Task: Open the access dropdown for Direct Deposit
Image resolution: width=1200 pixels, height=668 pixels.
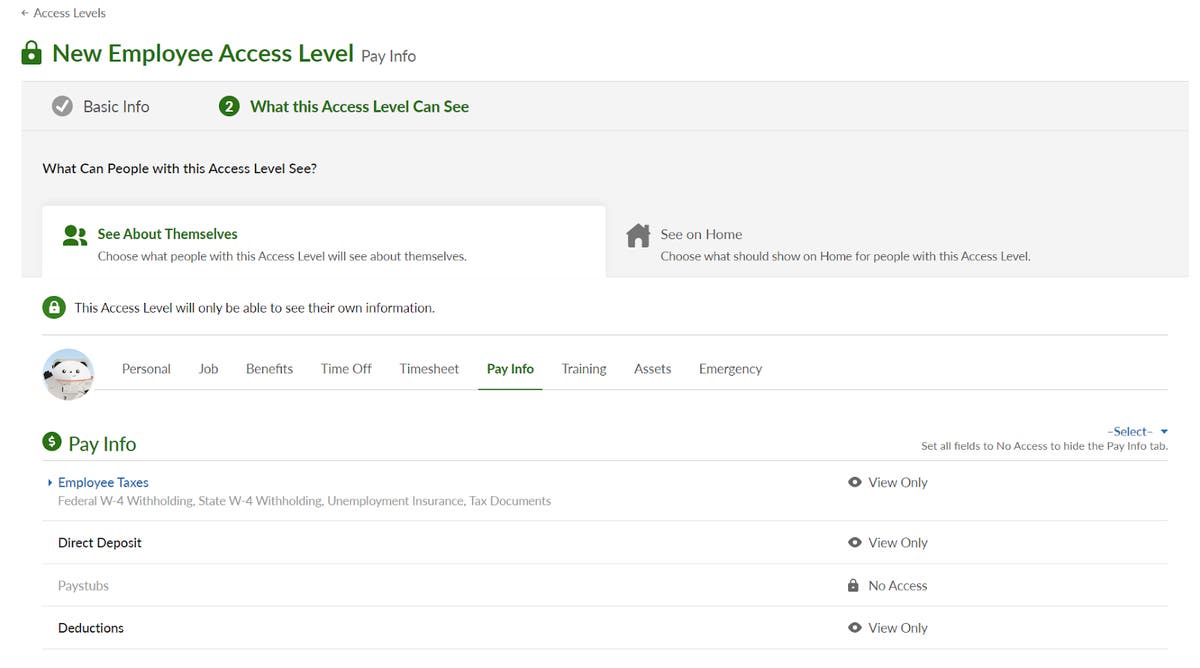Action: tap(888, 542)
